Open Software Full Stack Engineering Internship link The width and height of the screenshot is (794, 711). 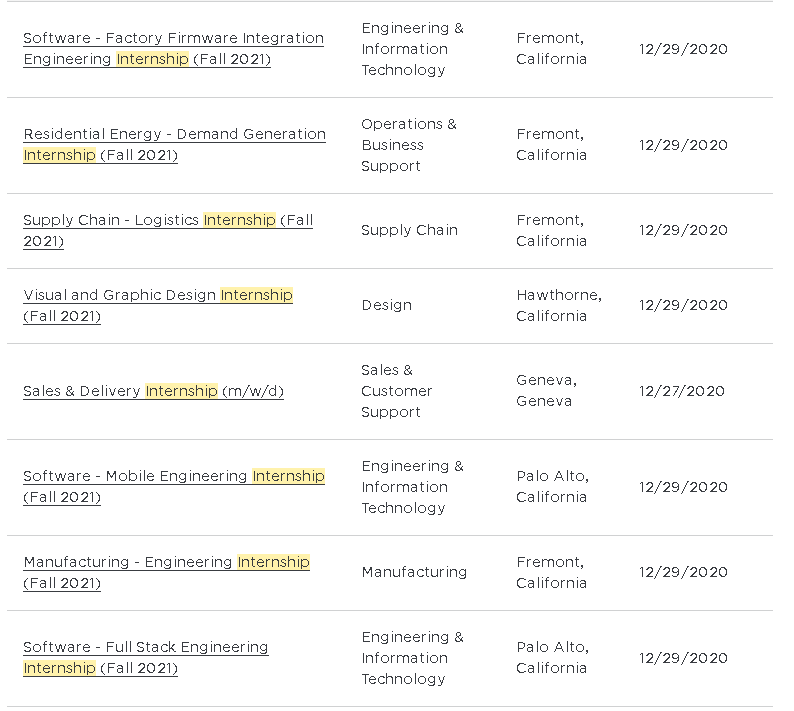click(x=145, y=647)
